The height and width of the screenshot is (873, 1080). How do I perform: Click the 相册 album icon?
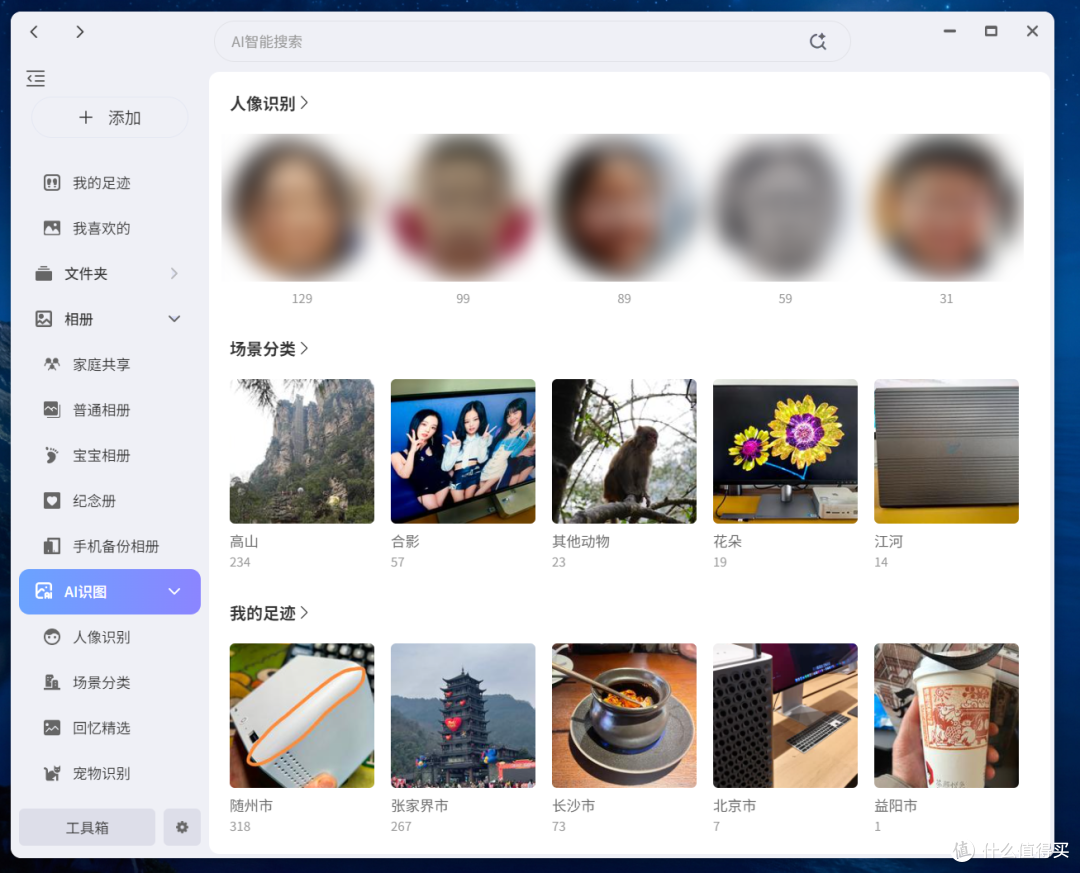[43, 319]
